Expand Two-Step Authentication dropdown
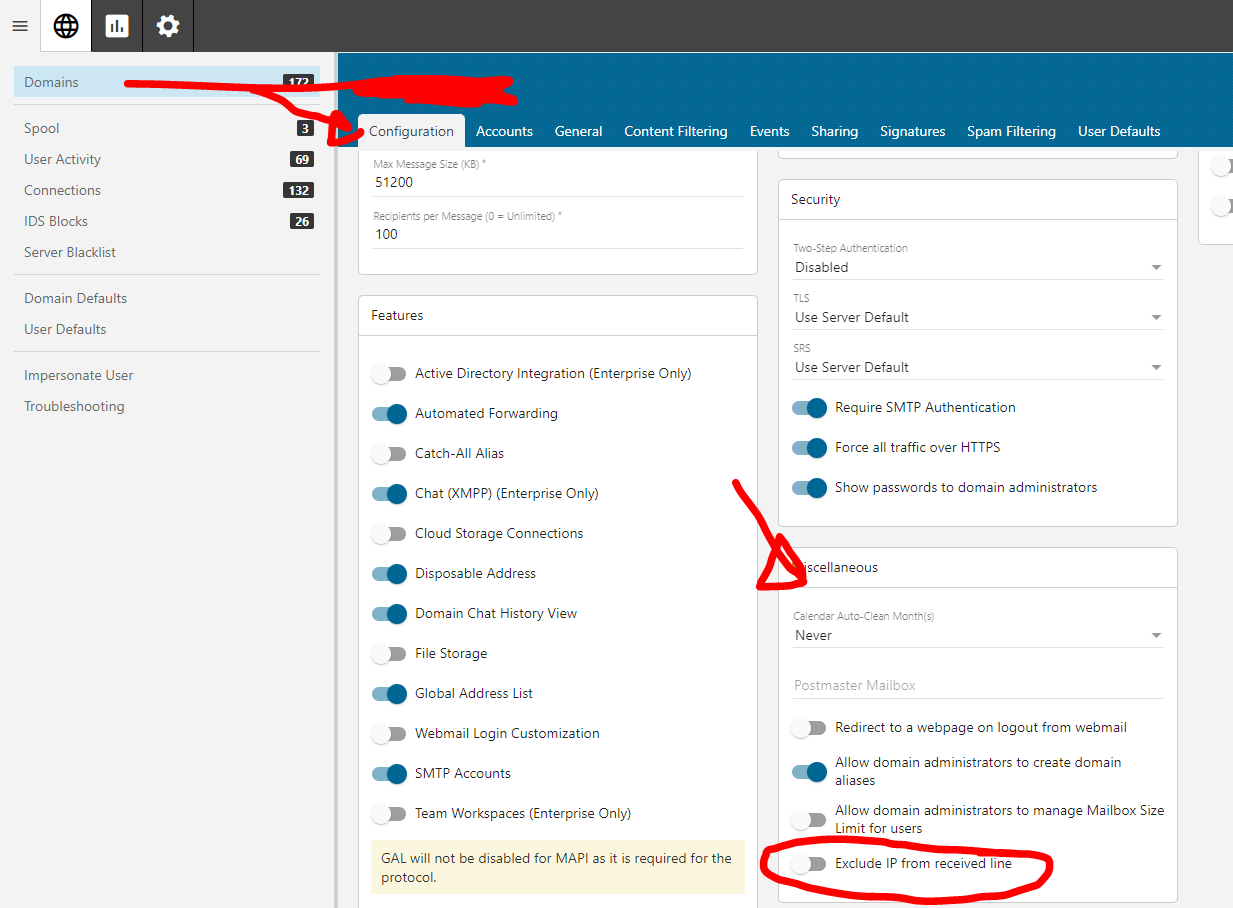This screenshot has width=1233, height=908. point(977,267)
